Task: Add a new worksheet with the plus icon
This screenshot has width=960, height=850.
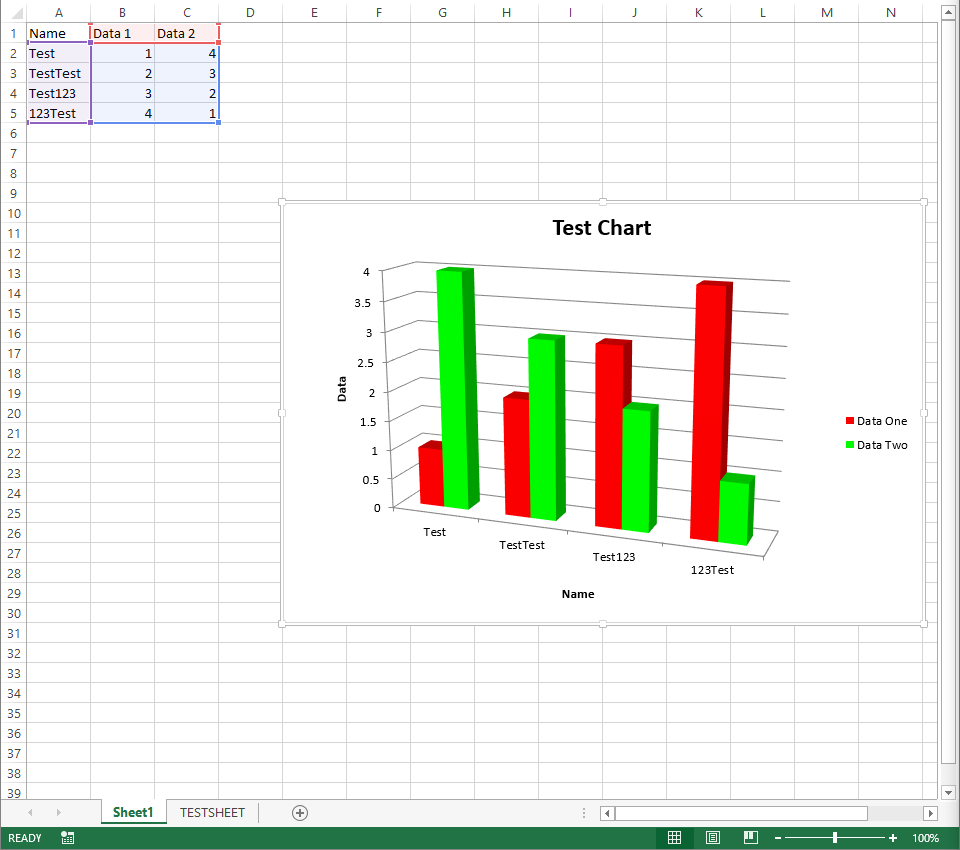Action: (x=299, y=813)
